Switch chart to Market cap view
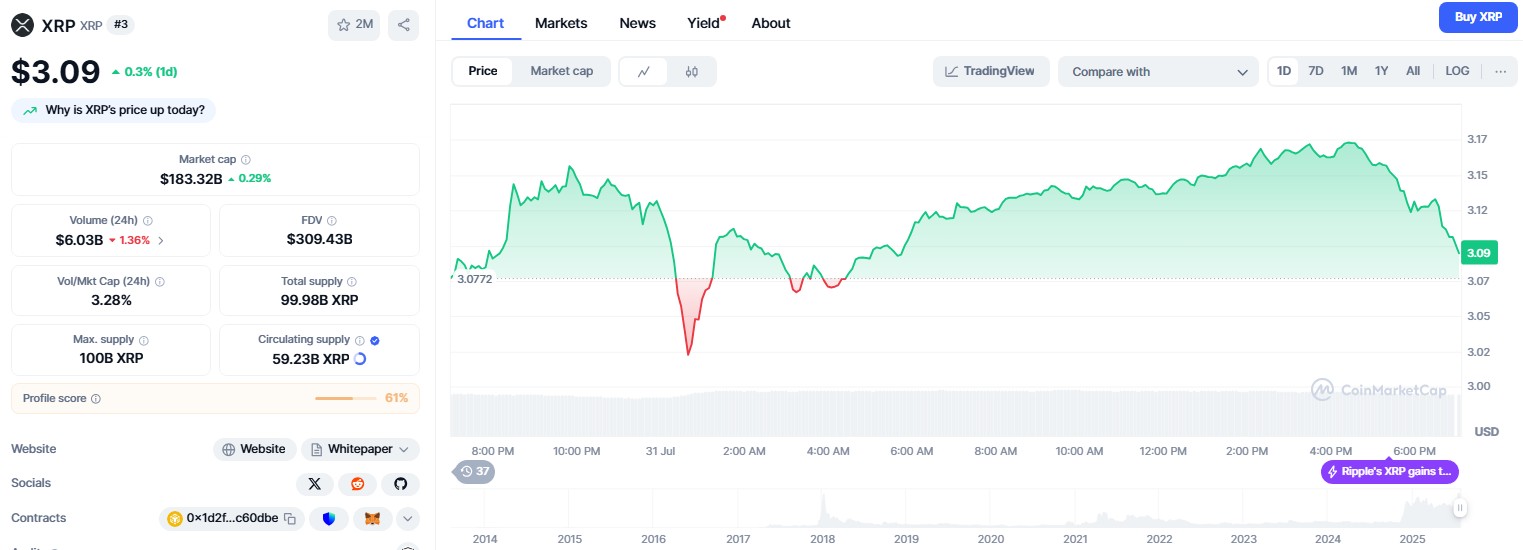The width and height of the screenshot is (1523, 550). click(561, 71)
